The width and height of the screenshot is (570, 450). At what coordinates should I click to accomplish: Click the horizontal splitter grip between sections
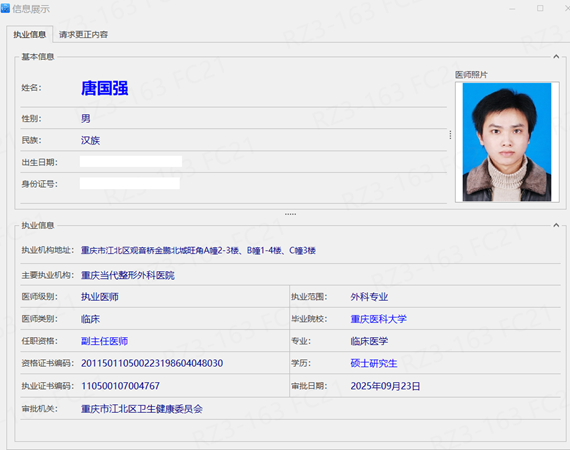tap(290, 214)
